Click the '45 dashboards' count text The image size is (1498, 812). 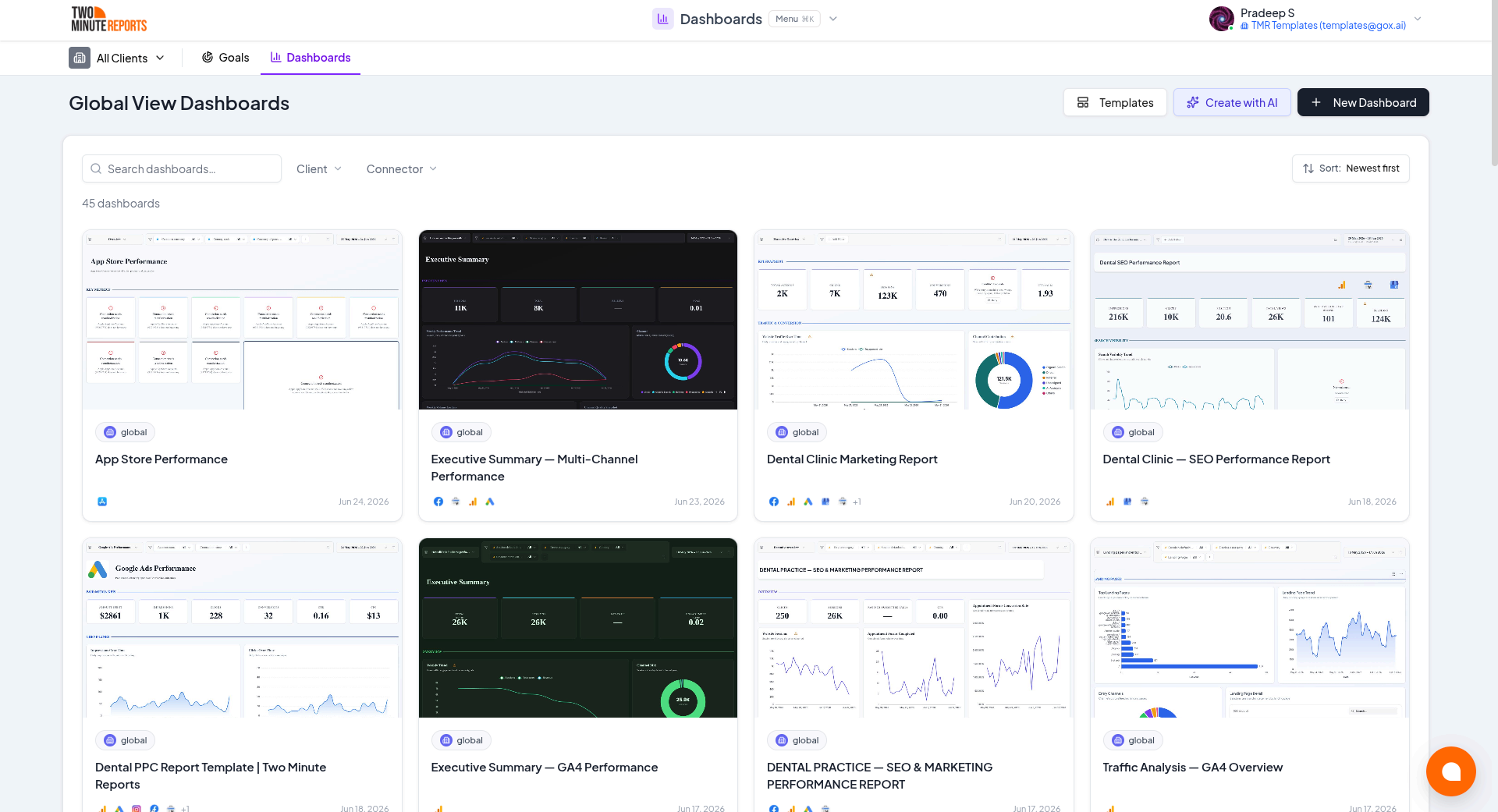121,204
